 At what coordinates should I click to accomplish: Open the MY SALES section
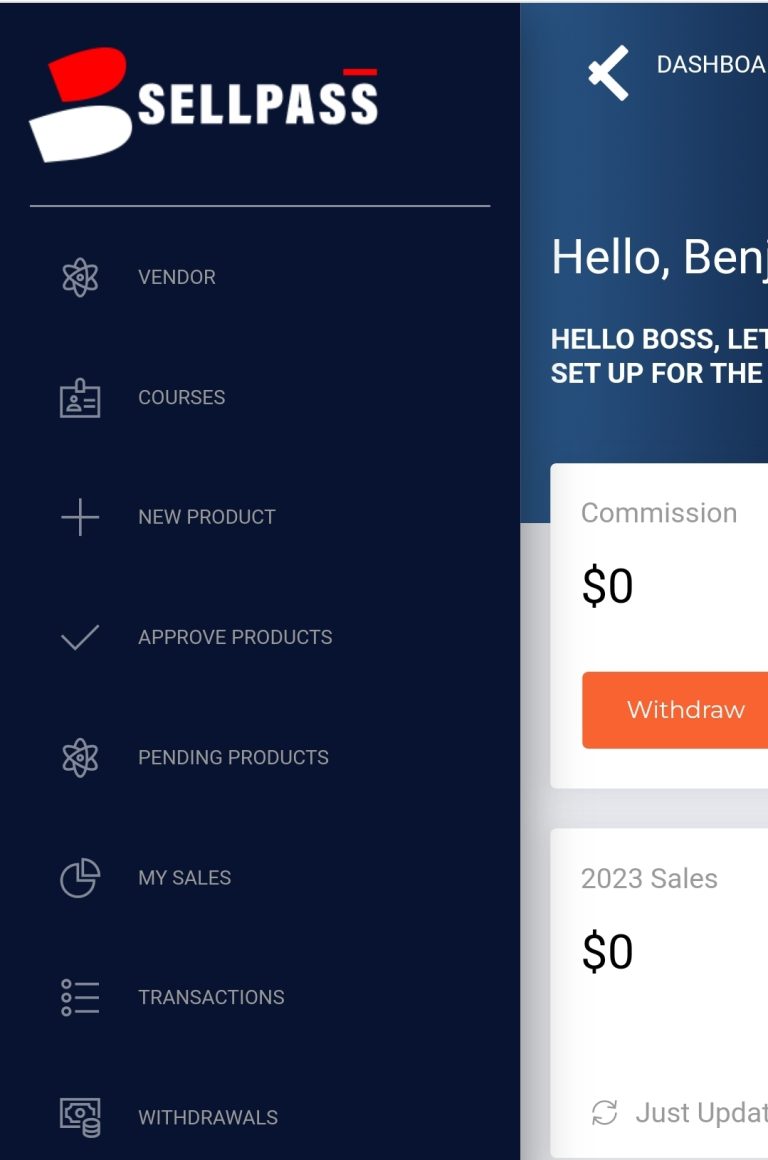coord(184,877)
